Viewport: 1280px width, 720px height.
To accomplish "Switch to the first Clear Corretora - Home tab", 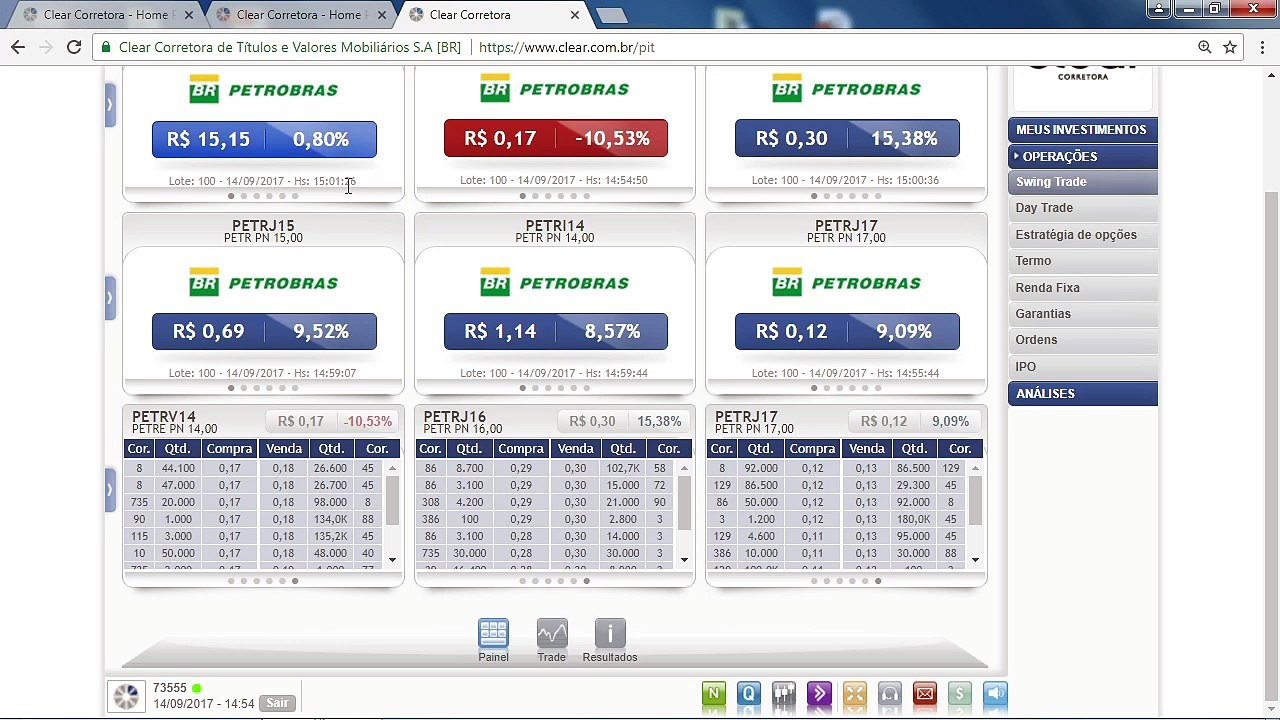I will [102, 15].
